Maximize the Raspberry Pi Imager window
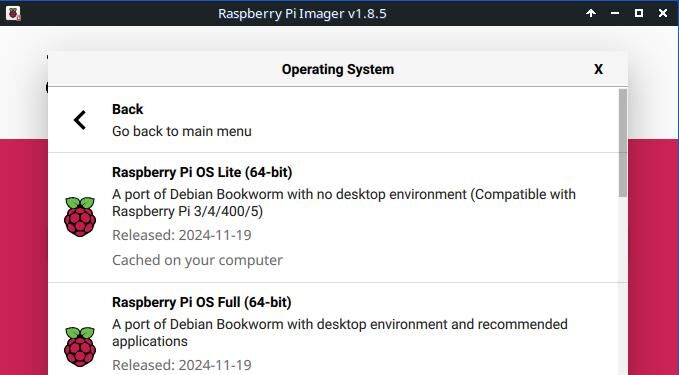 (639, 13)
